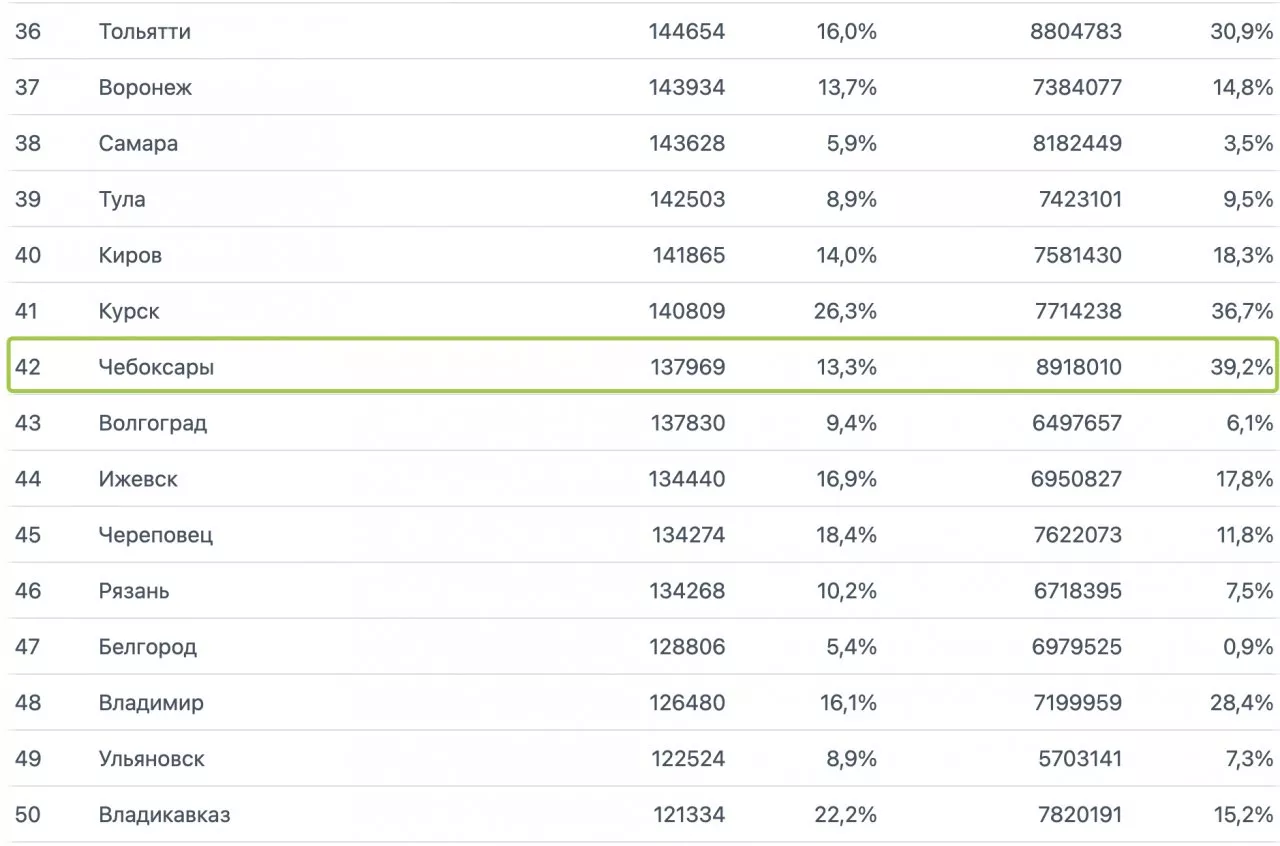This screenshot has width=1280, height=846.
Task: Select the Волгоград city cell
Action: click(153, 424)
